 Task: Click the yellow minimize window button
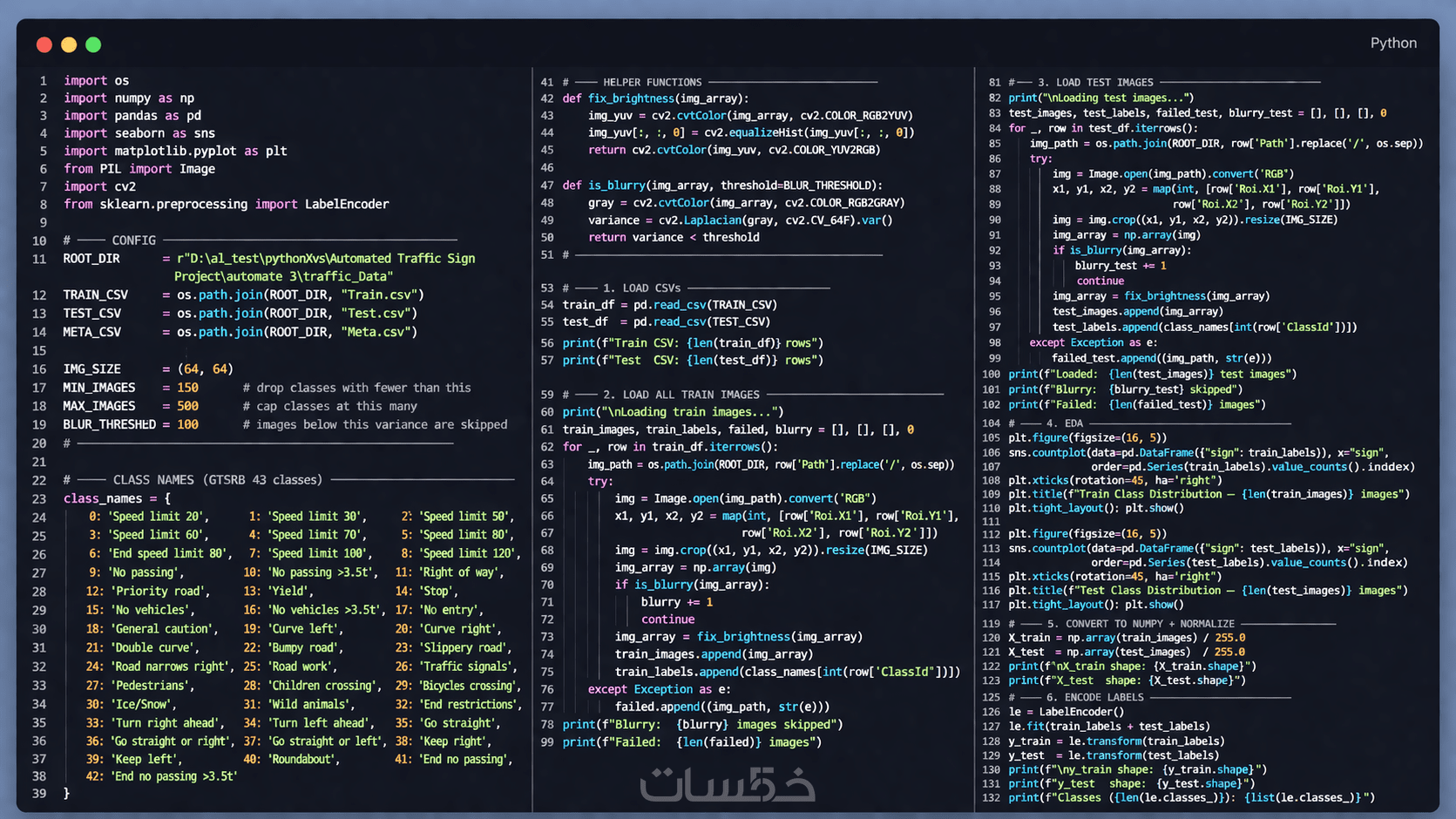pos(69,44)
